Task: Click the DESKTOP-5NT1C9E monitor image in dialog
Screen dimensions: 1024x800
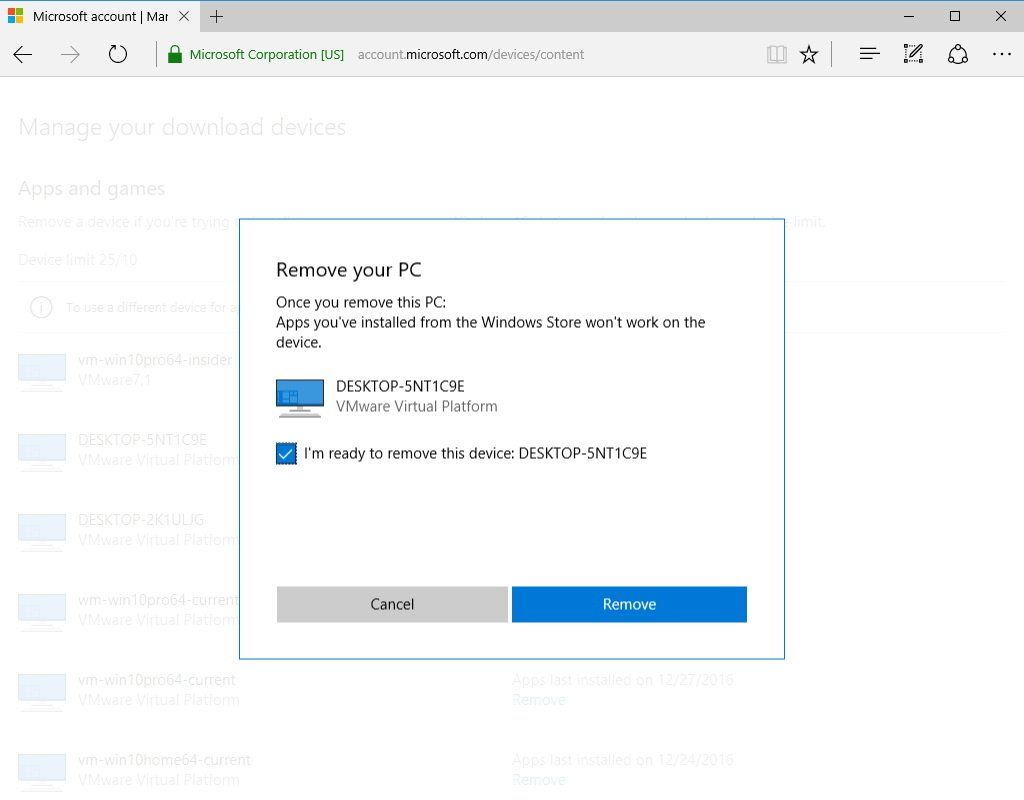Action: click(298, 396)
